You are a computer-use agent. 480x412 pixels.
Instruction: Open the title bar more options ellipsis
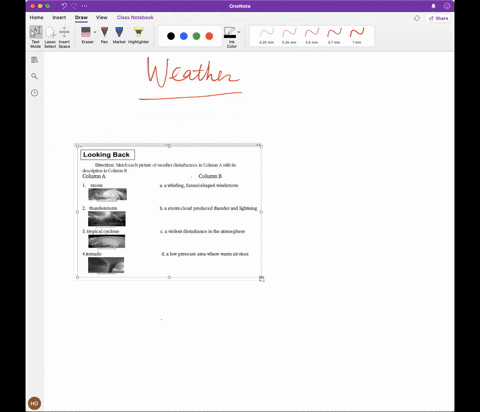[84, 6]
